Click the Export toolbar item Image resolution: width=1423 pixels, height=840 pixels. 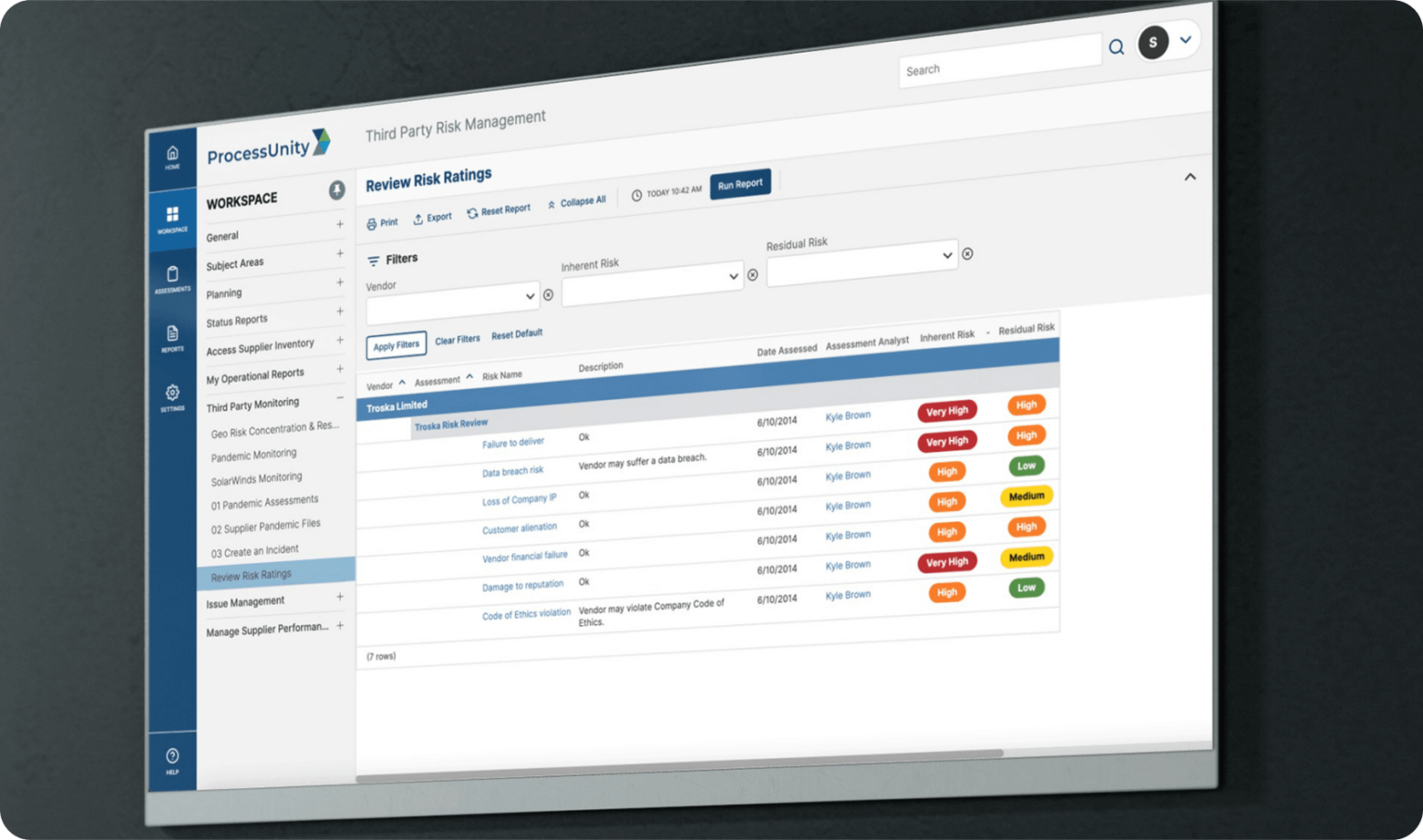(x=433, y=218)
